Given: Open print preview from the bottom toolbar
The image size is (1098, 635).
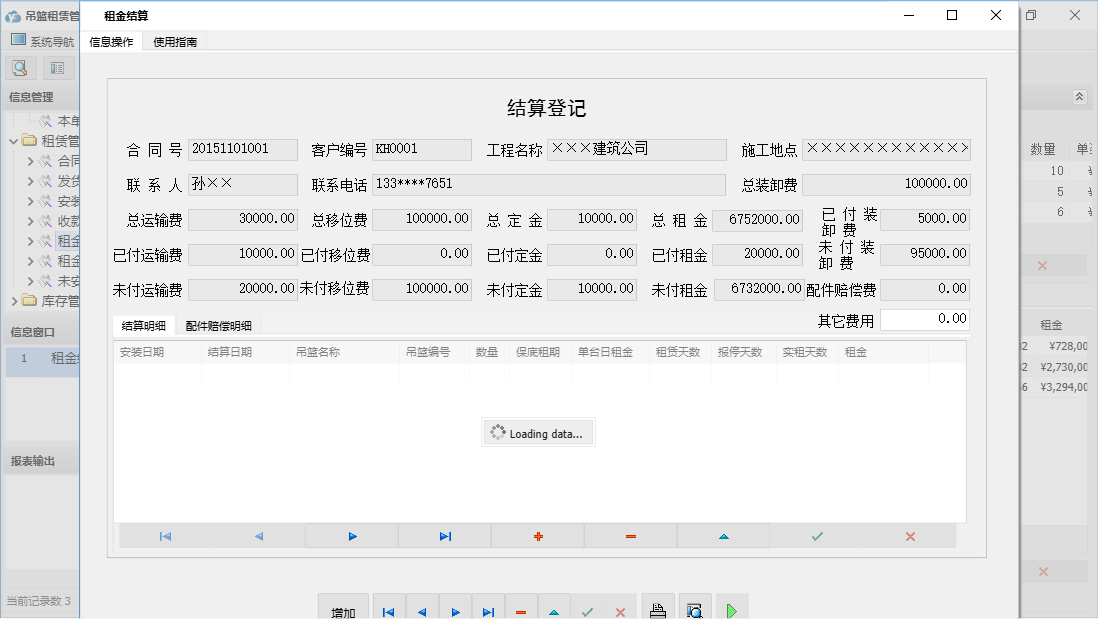Looking at the screenshot, I should [x=696, y=607].
